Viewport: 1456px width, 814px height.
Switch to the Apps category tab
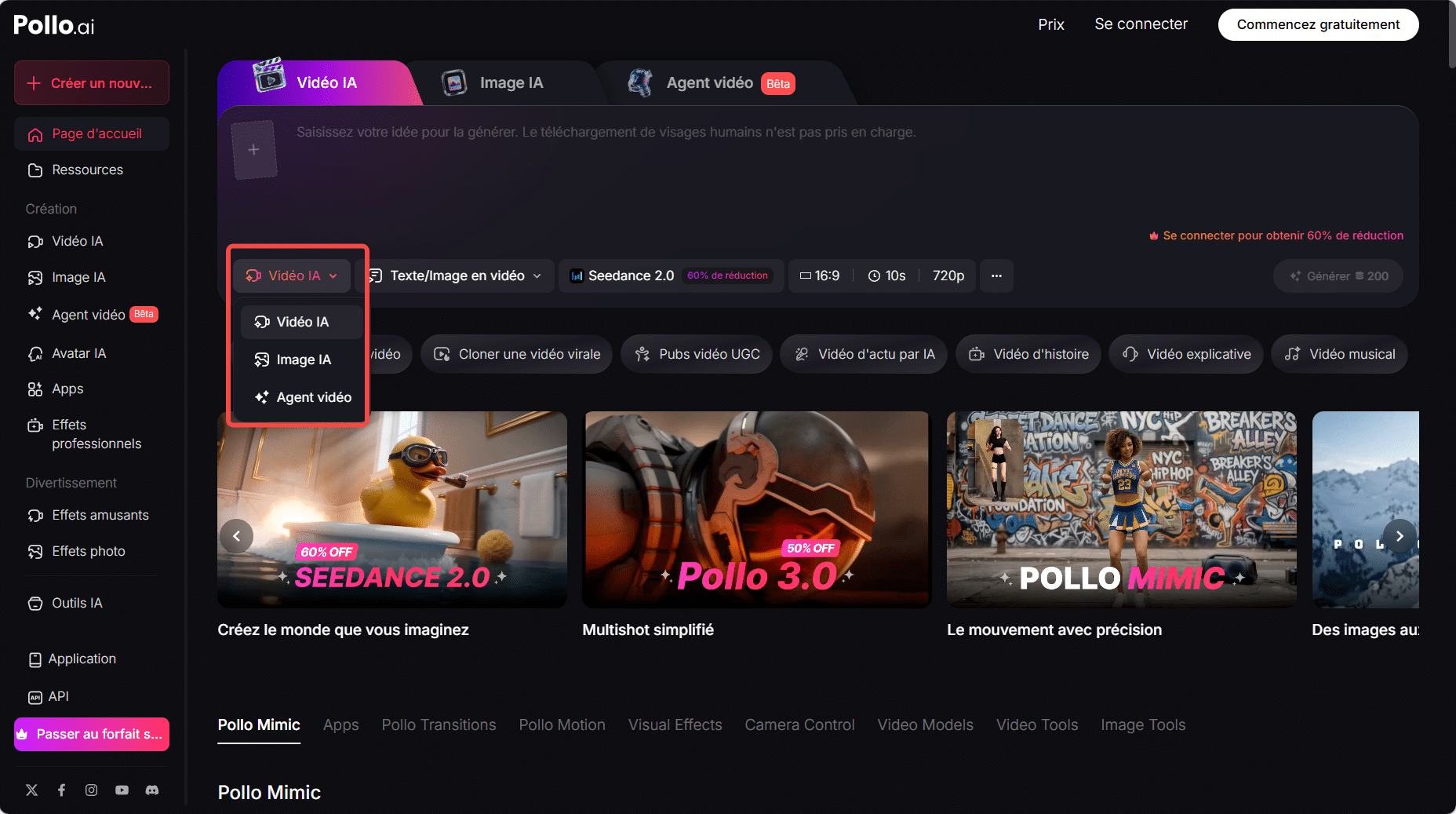point(341,725)
